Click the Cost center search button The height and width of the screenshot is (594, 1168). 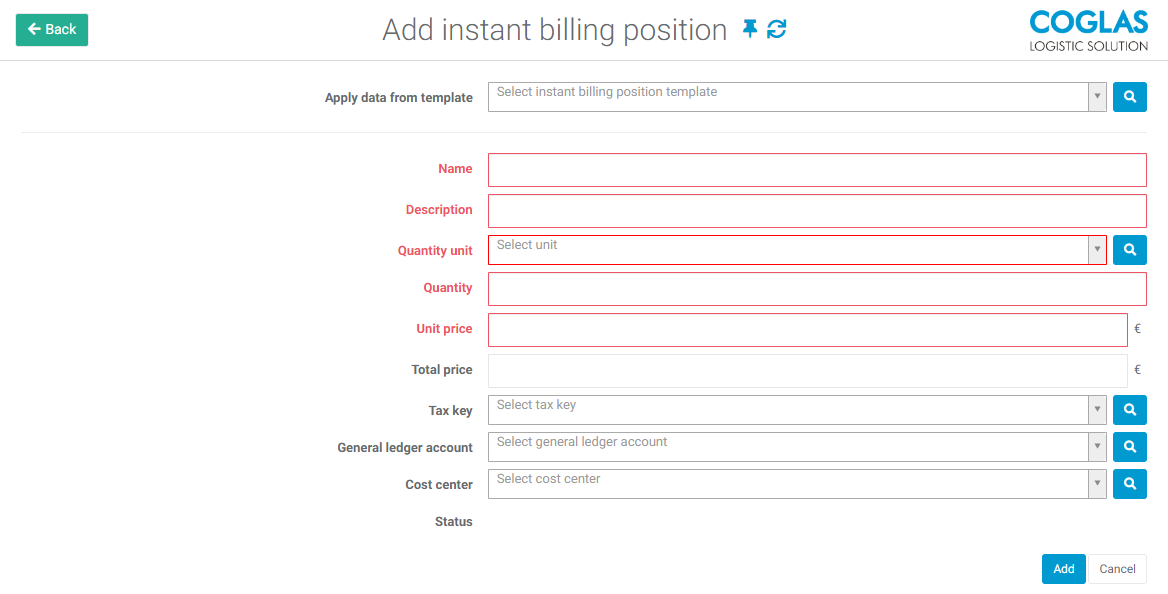(x=1129, y=484)
